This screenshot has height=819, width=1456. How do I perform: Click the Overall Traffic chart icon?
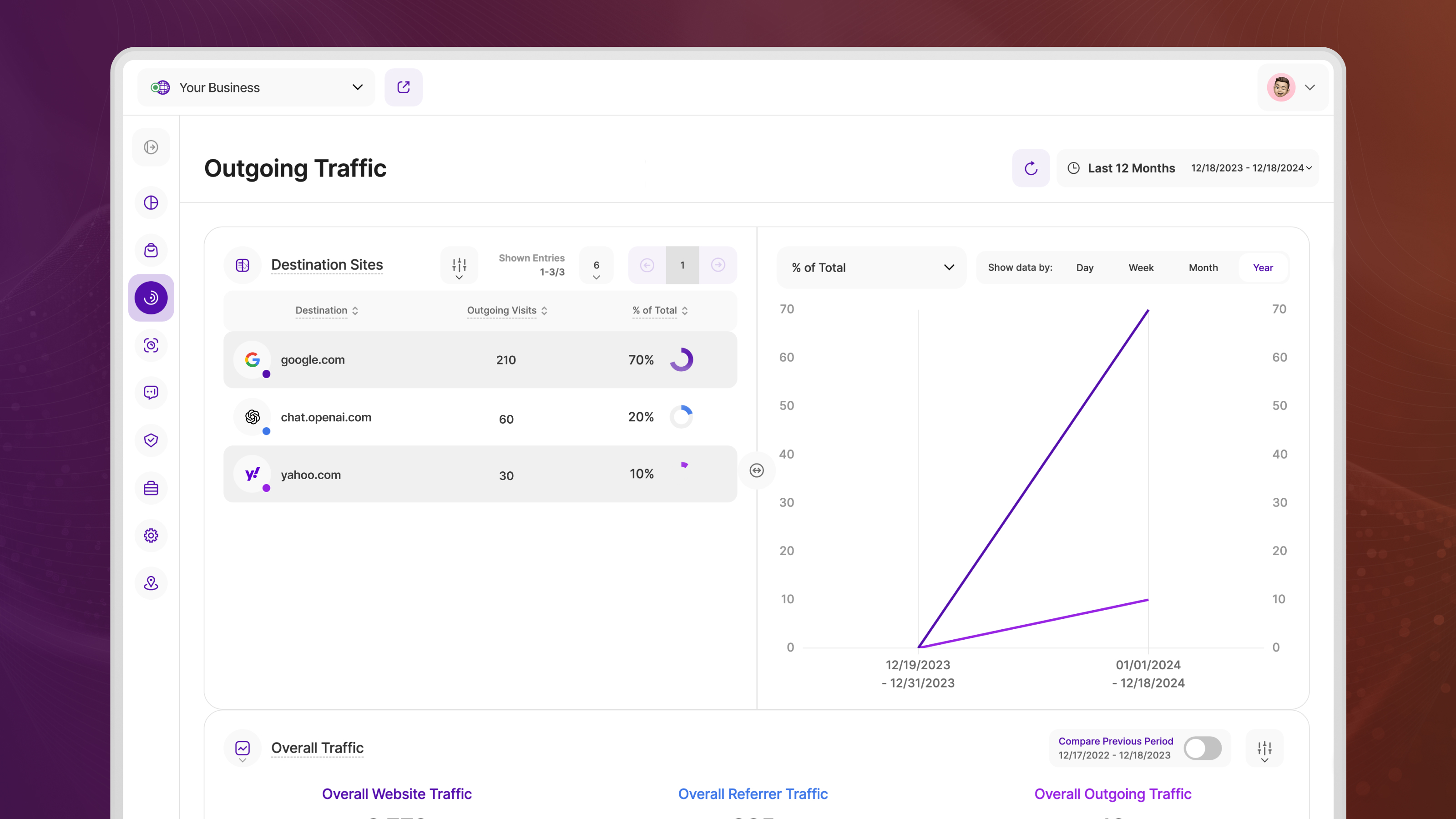(243, 748)
